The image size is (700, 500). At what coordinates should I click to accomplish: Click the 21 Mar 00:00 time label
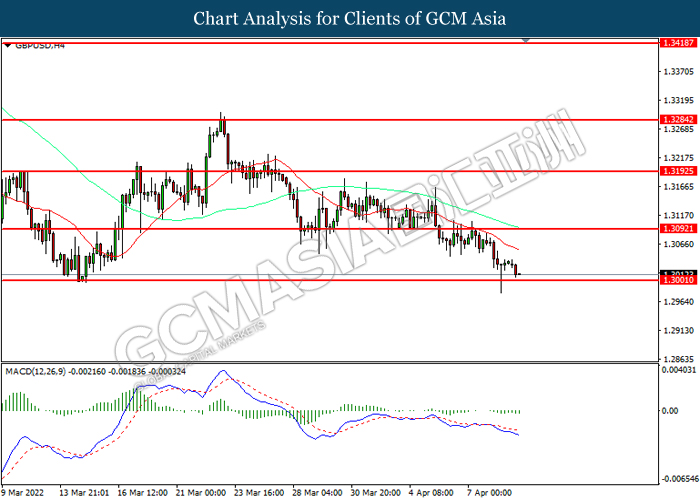coord(201,493)
